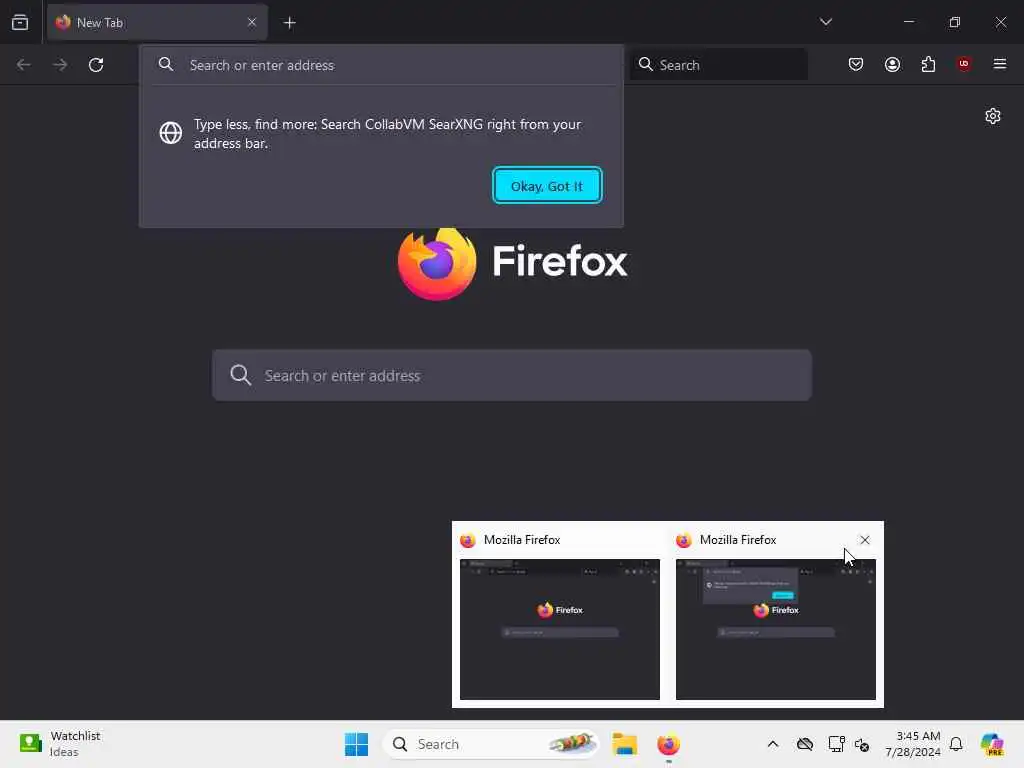Open the Windows Start menu
Image resolution: width=1024 pixels, height=768 pixels.
[x=357, y=744]
